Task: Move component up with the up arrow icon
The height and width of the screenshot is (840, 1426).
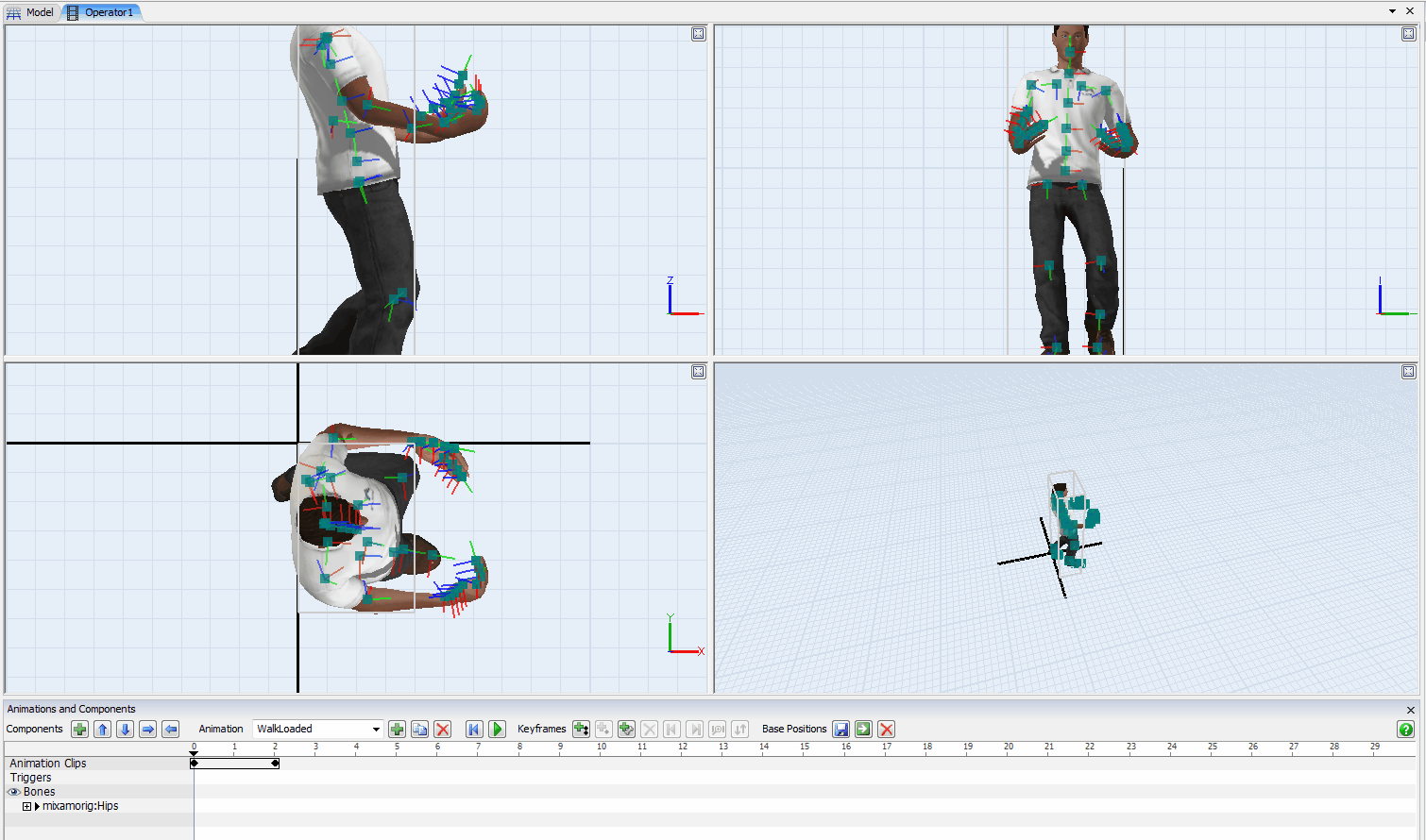Action: [103, 729]
